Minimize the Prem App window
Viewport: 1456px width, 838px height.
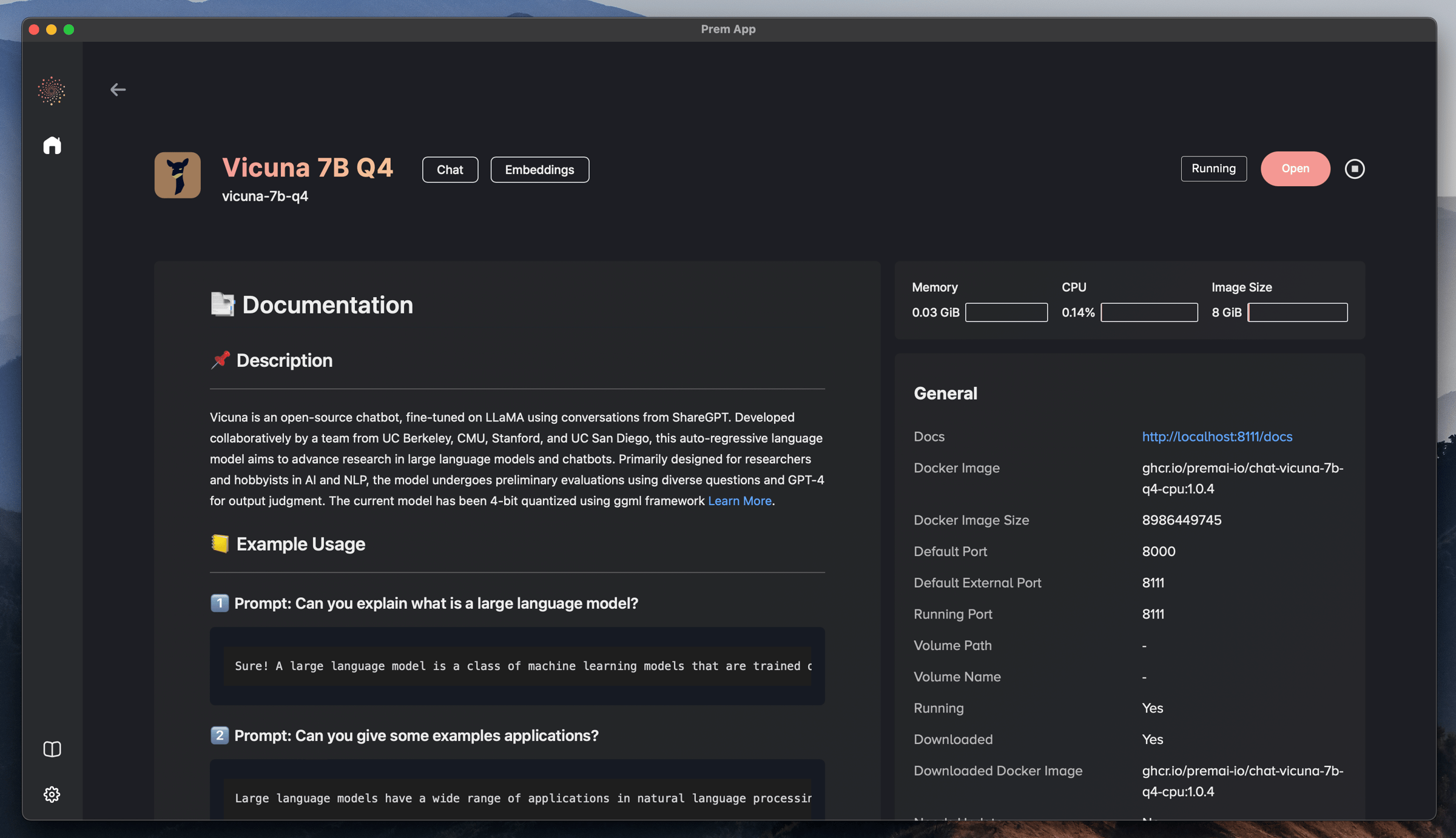tap(52, 29)
